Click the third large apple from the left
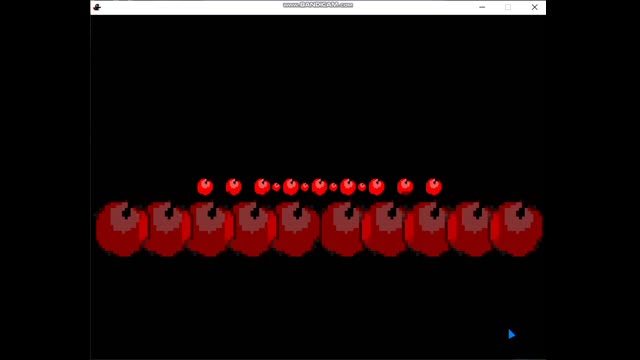Image resolution: width=640 pixels, height=360 pixels. pyautogui.click(x=210, y=229)
